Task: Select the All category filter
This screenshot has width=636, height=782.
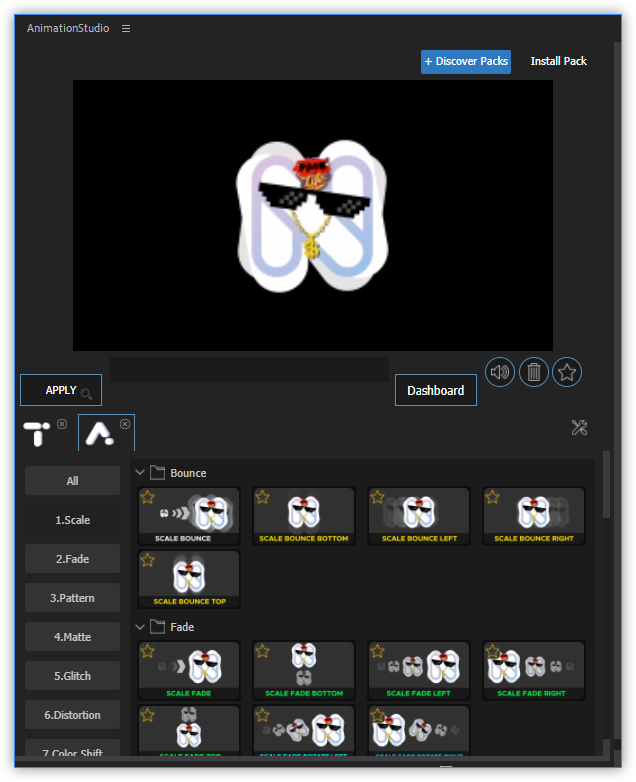Action: 72,481
